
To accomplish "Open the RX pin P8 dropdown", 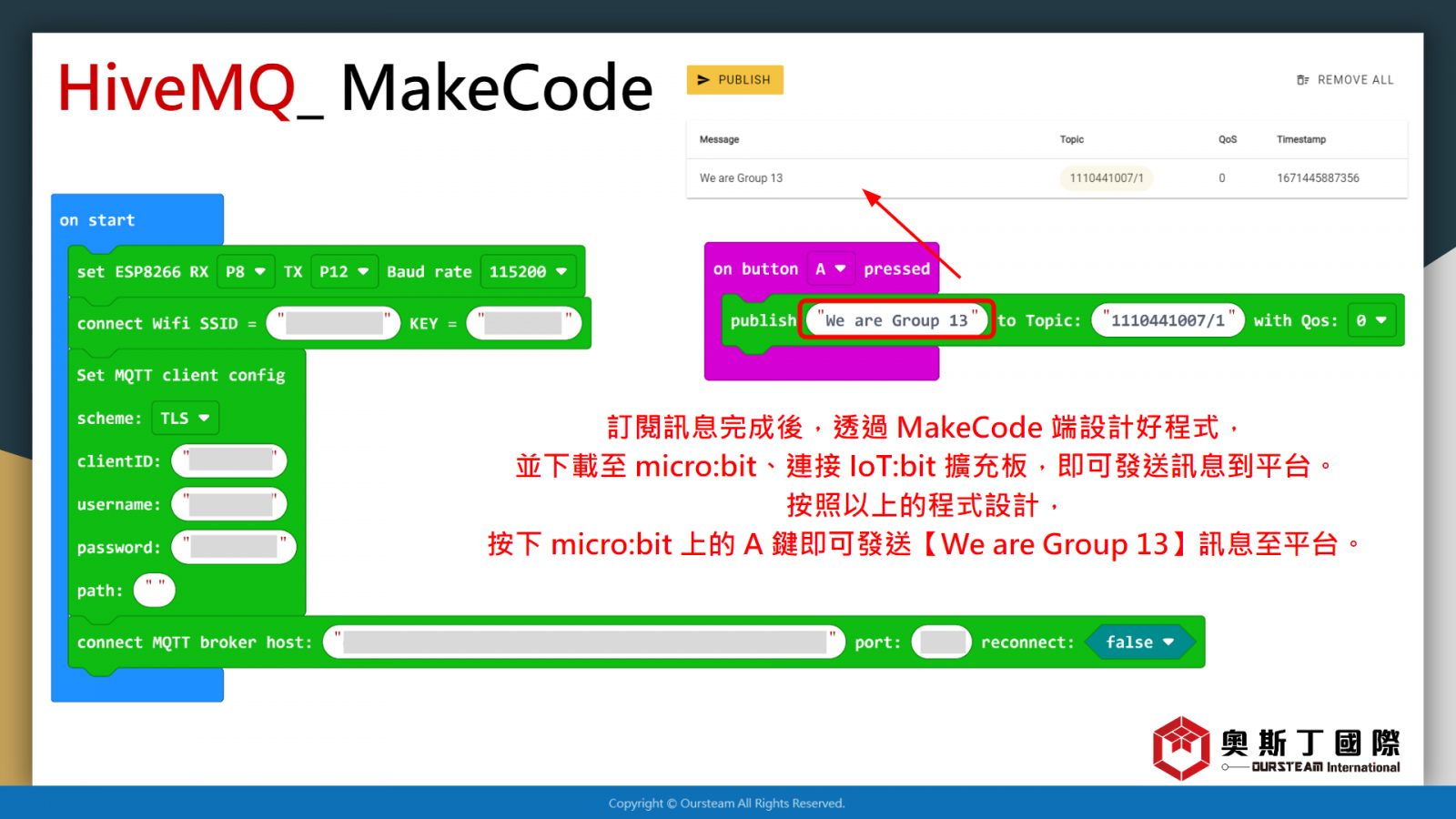I will [246, 271].
